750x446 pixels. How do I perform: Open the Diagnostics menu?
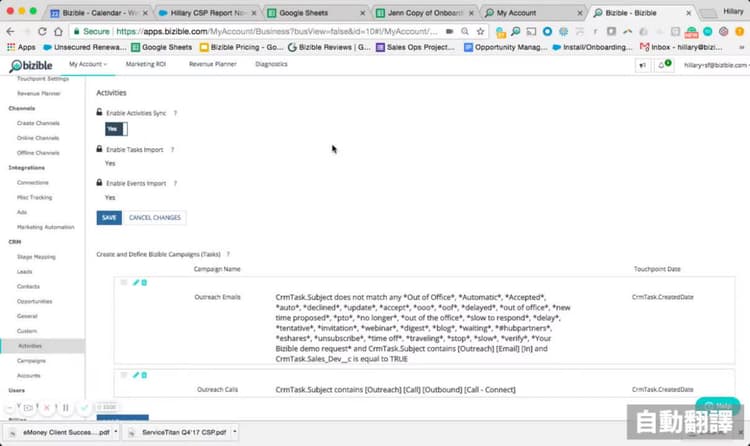[271, 64]
